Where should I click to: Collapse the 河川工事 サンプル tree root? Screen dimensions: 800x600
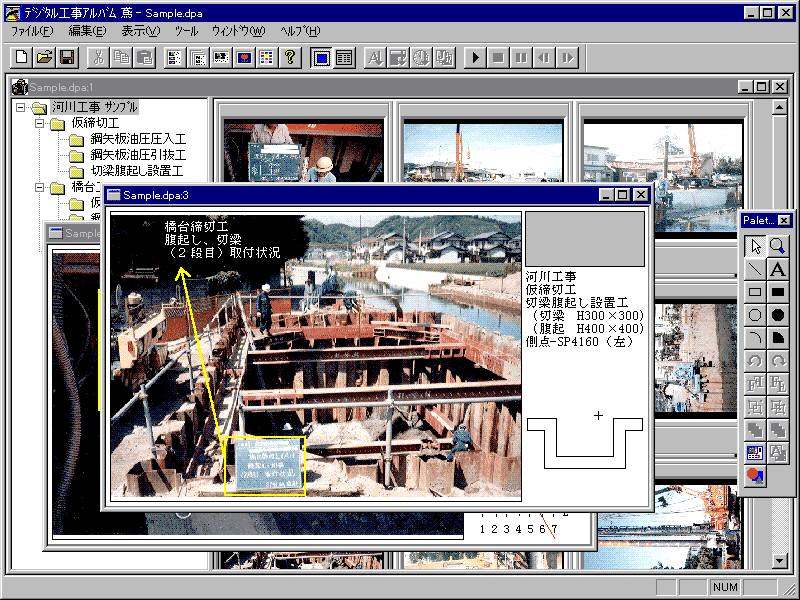[x=19, y=106]
